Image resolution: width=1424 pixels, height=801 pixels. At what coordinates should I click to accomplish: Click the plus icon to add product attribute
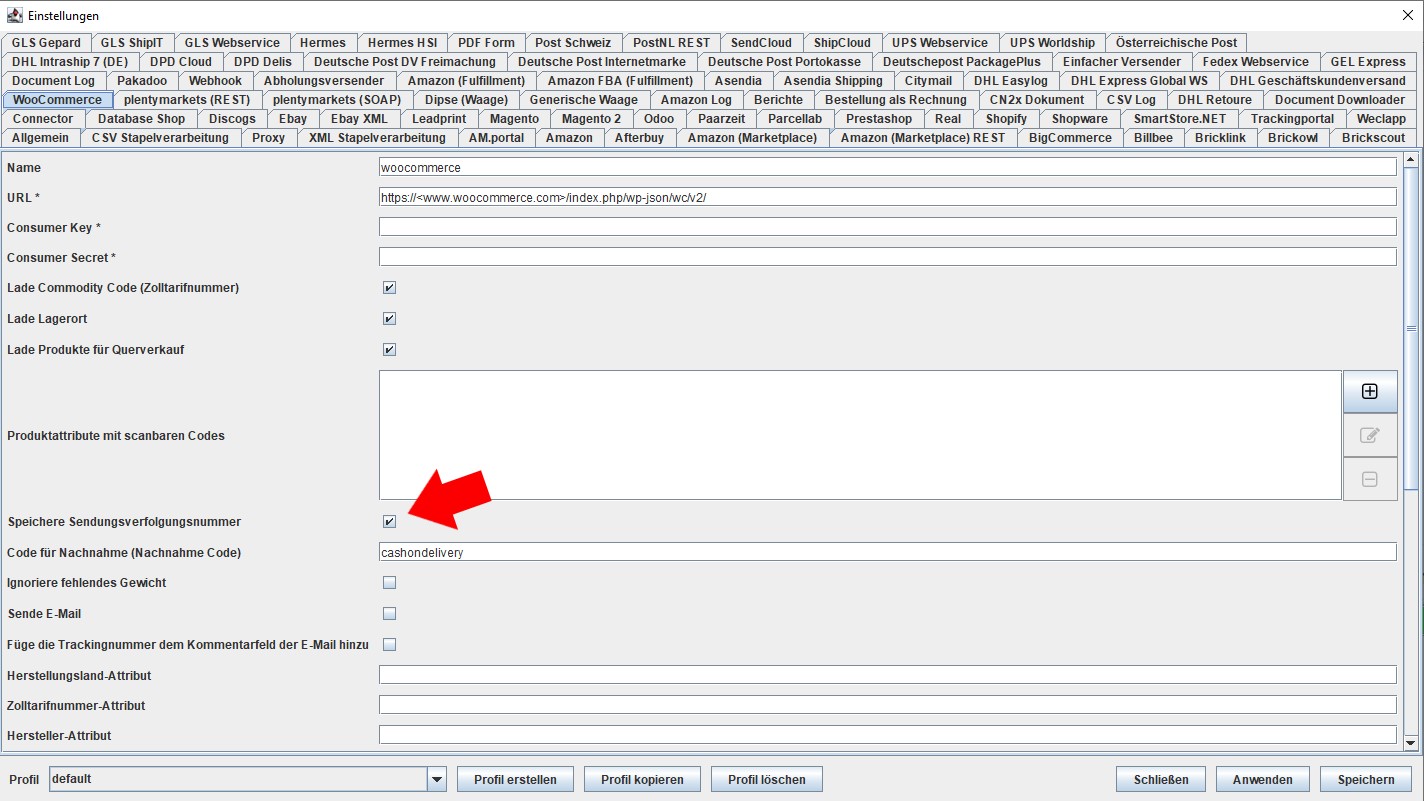(1370, 392)
